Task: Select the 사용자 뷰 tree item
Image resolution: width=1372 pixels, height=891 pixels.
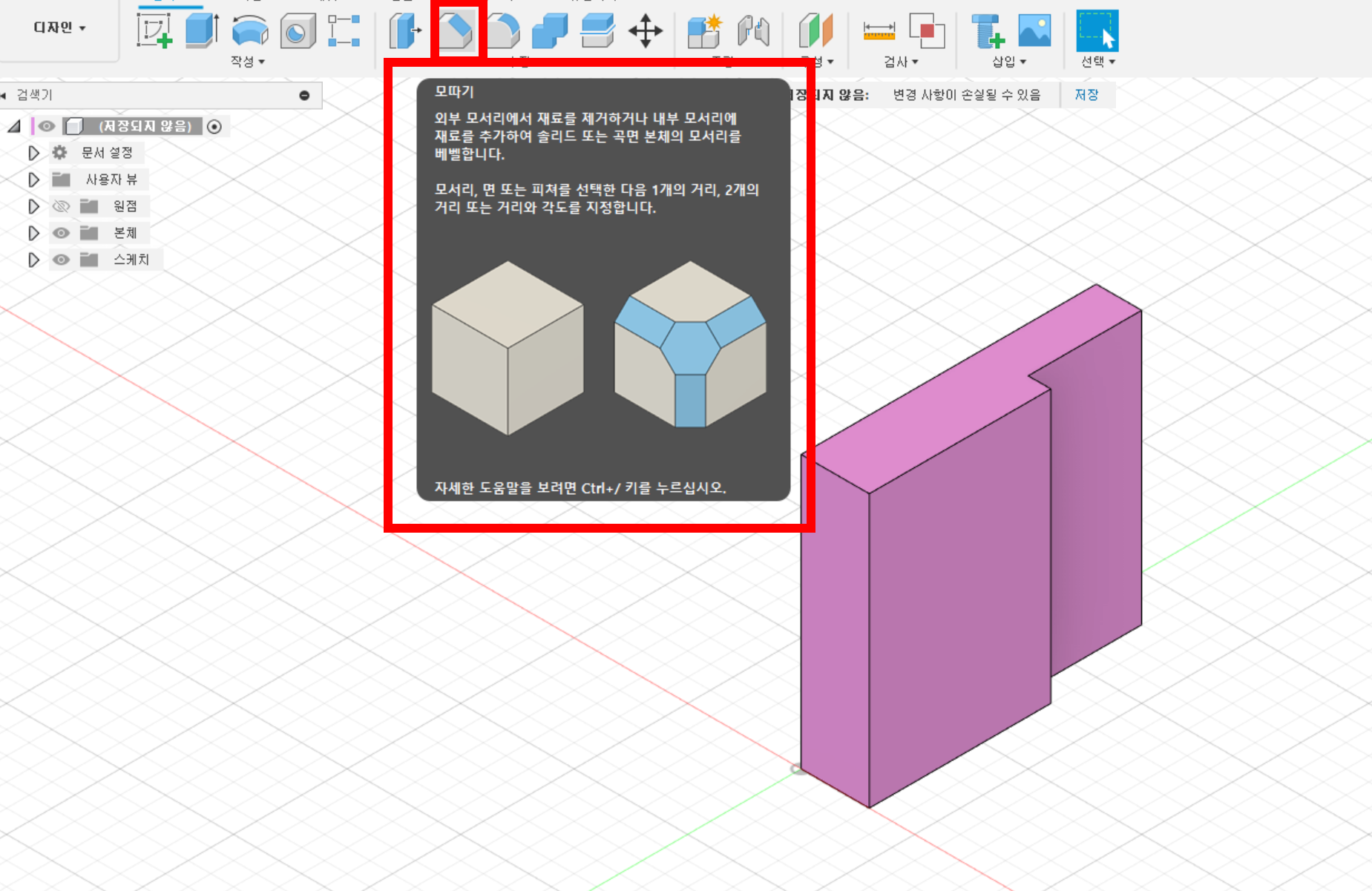Action: point(111,180)
